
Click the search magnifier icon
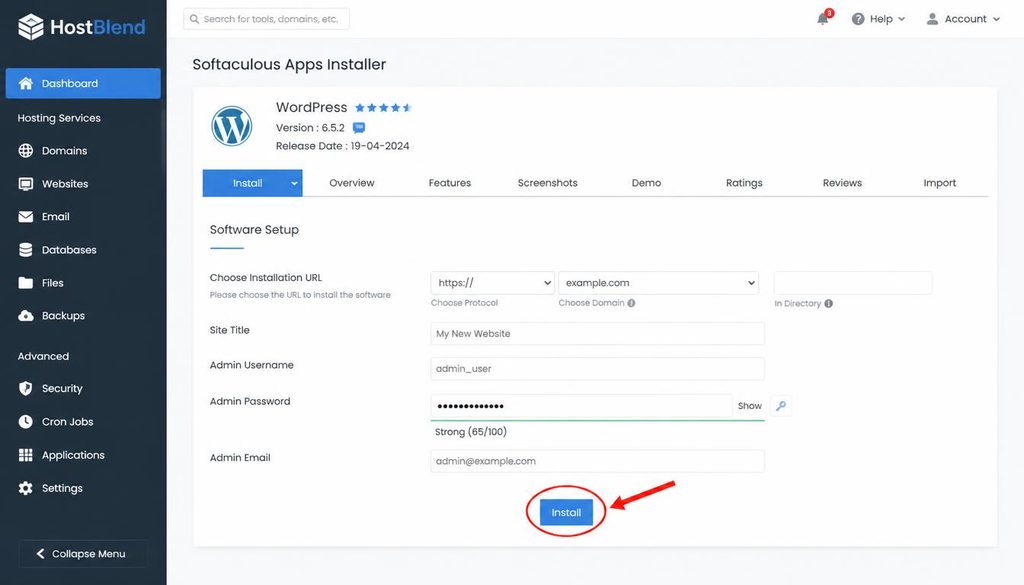coord(194,19)
